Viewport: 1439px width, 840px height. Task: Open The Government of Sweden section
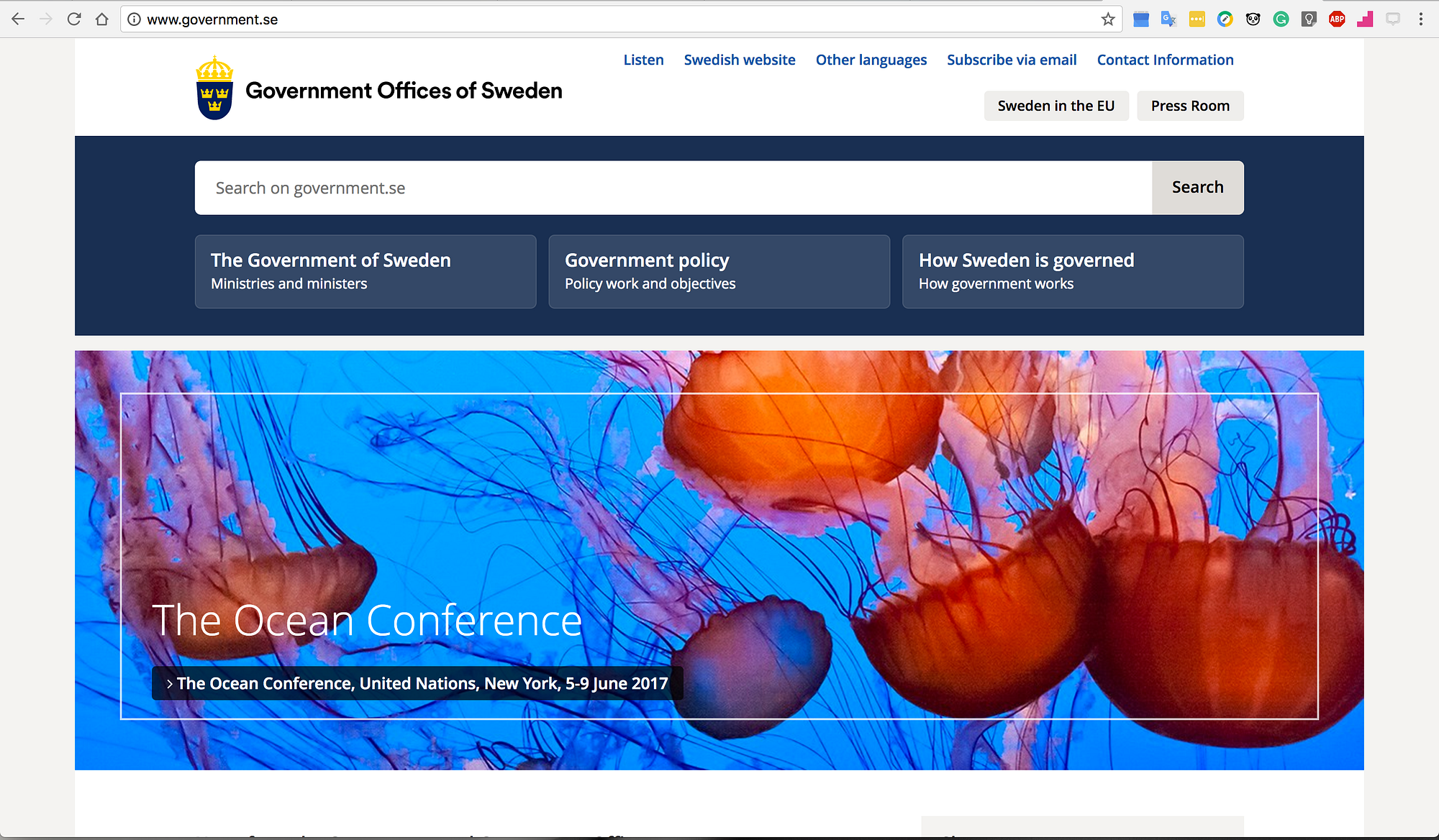tap(366, 271)
